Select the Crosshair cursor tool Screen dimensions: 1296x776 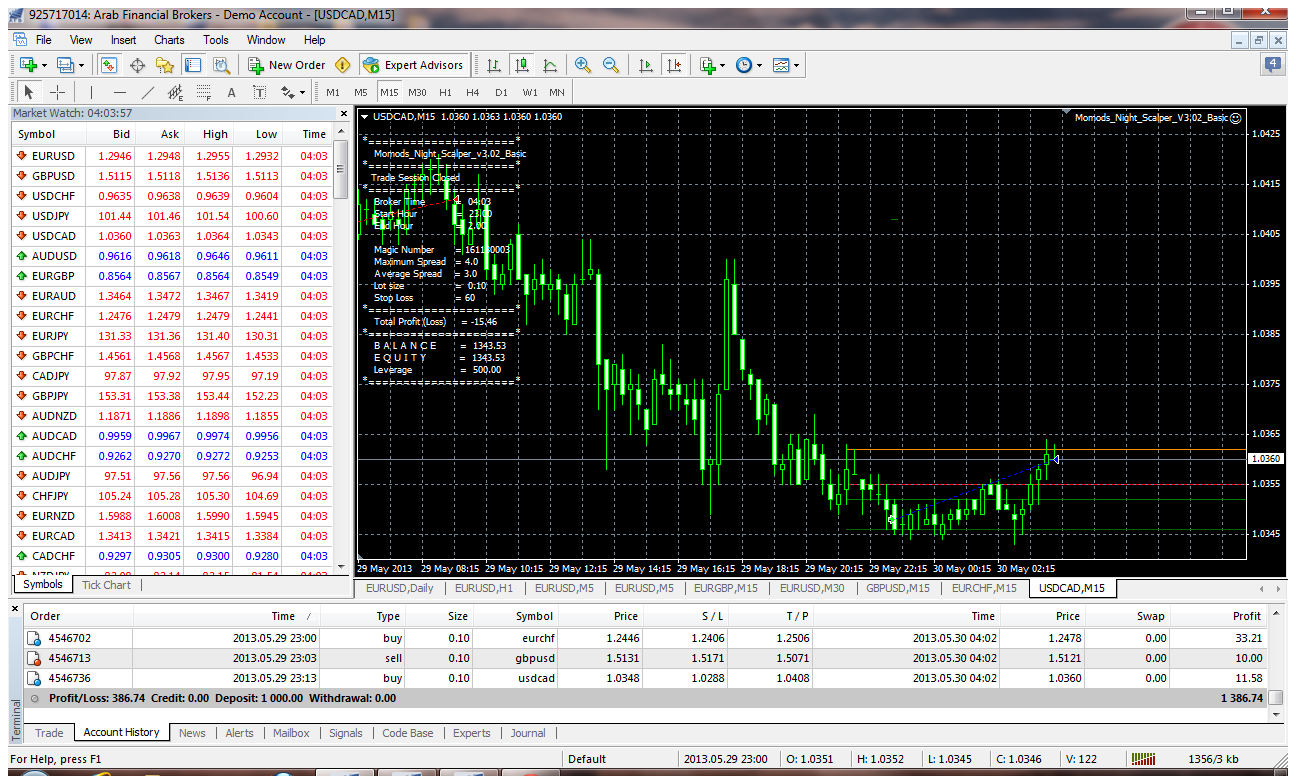pyautogui.click(x=58, y=92)
